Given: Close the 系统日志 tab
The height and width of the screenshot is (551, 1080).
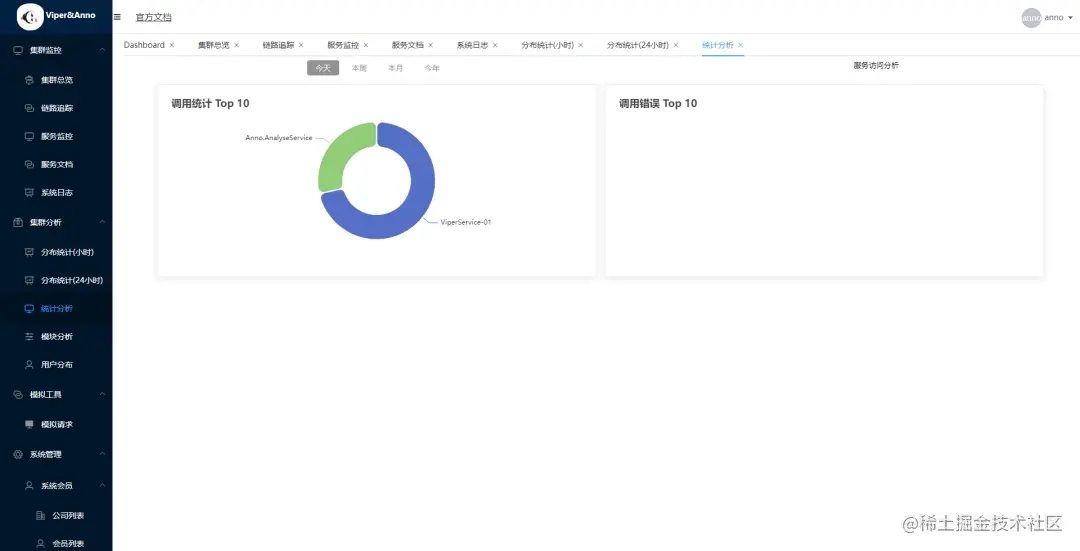Looking at the screenshot, I should point(495,45).
